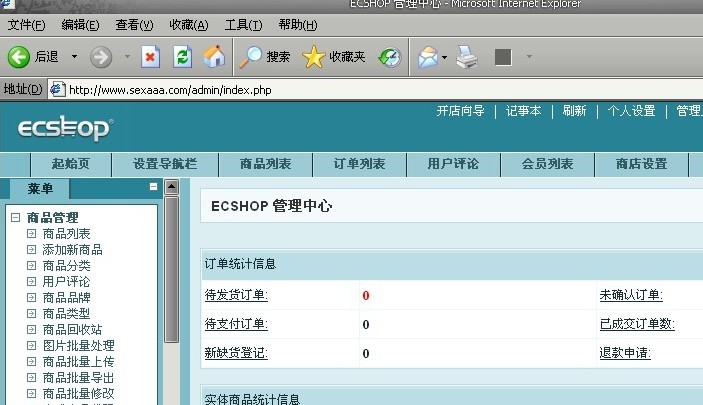703x405 pixels.
Task: Click the 刷新 link in header
Action: point(574,111)
